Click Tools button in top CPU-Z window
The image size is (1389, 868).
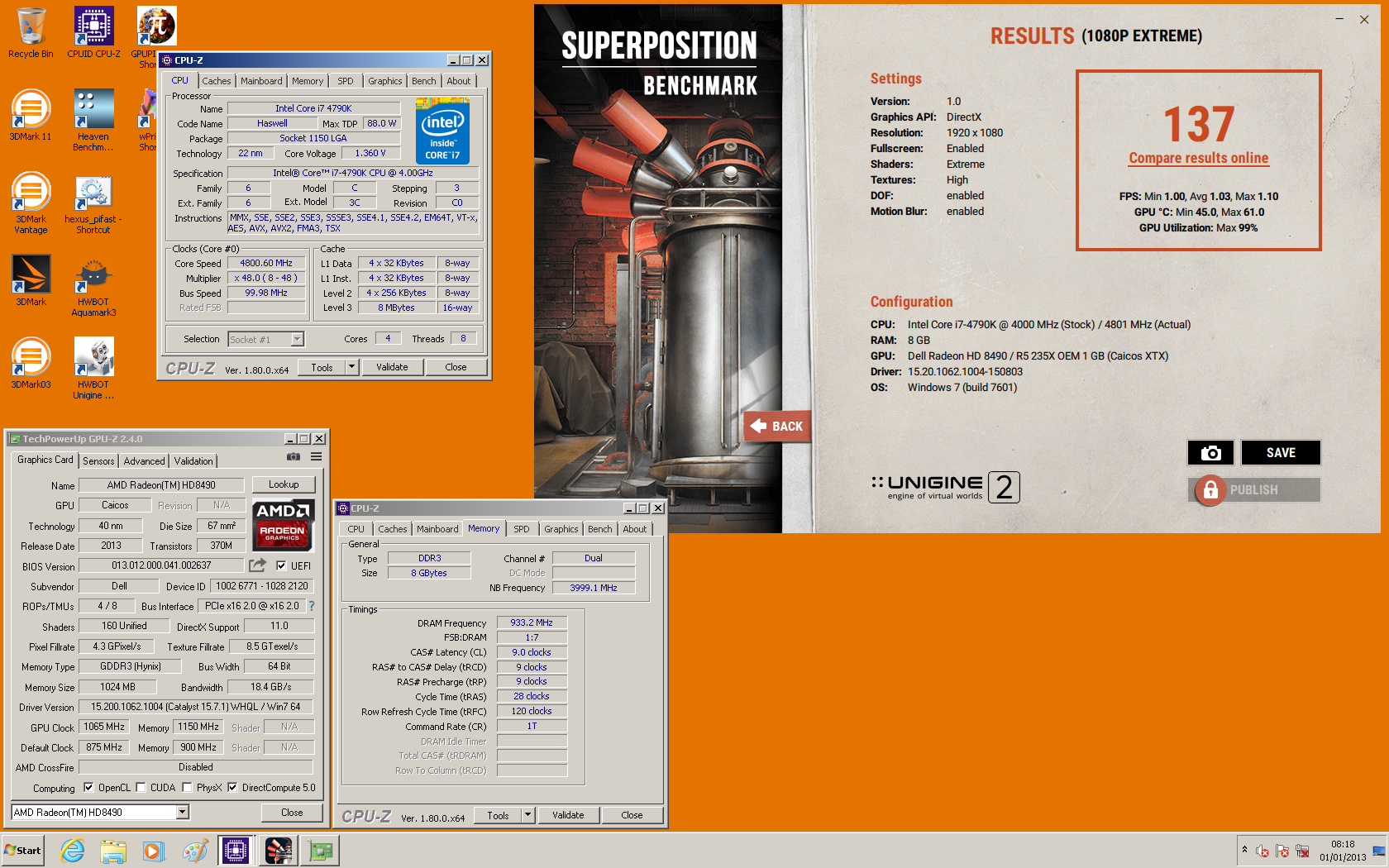[322, 367]
